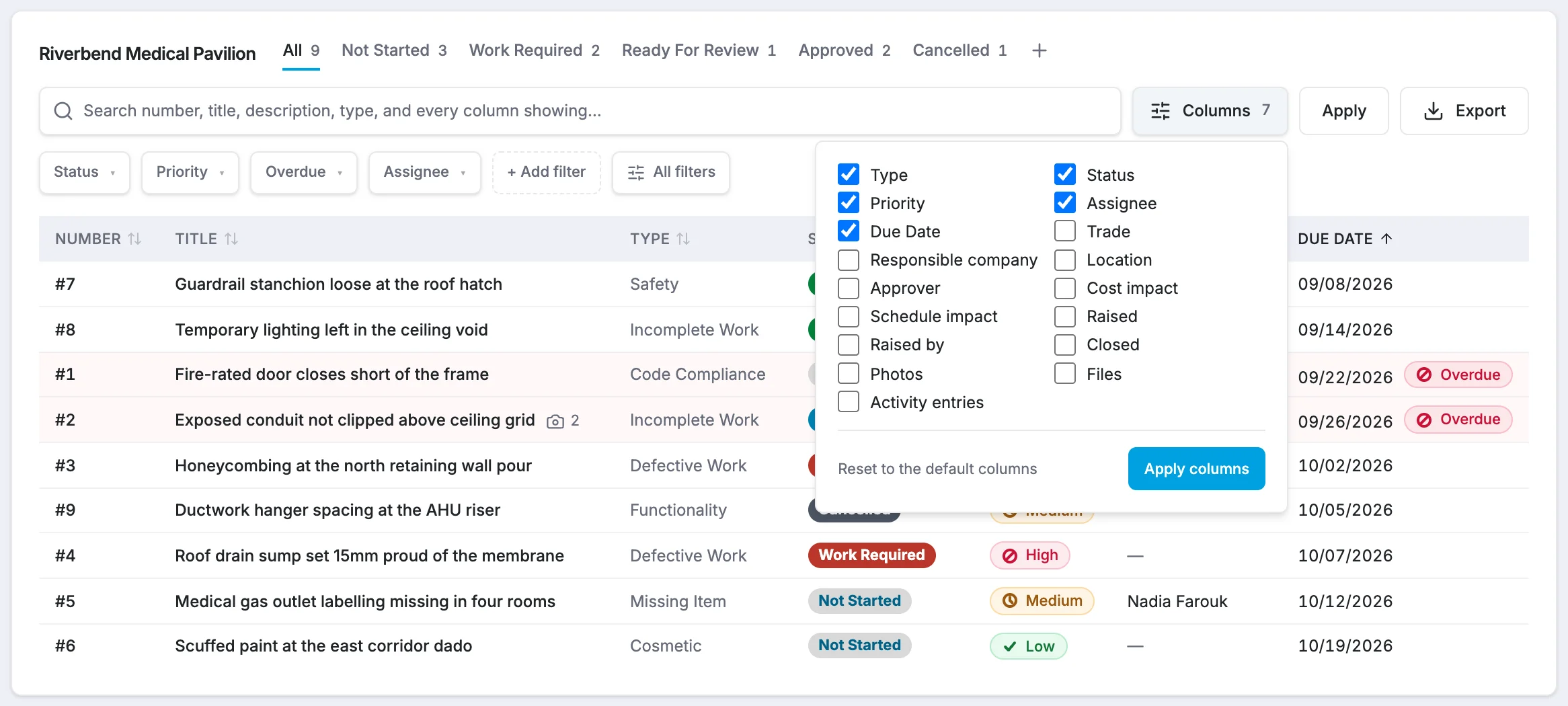The height and width of the screenshot is (706, 1568).
Task: Click the Overdue badge on row #2
Action: (1458, 420)
